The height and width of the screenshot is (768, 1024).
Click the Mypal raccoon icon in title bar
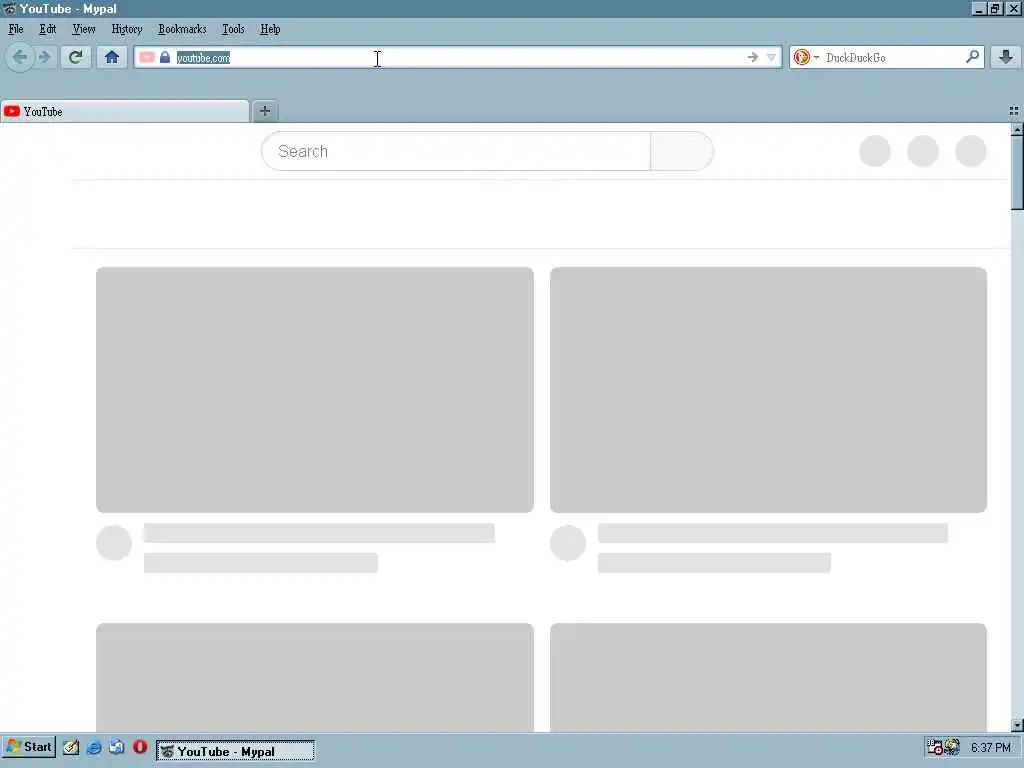(9, 8)
